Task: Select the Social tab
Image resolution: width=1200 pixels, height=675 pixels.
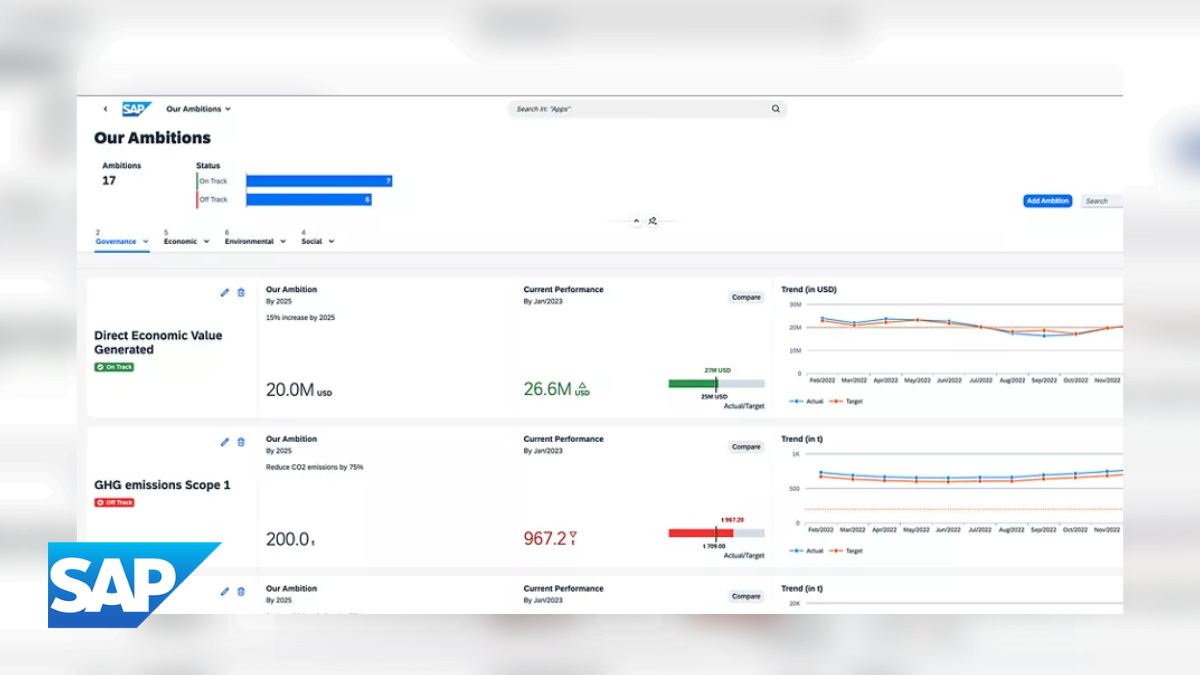Action: [311, 241]
